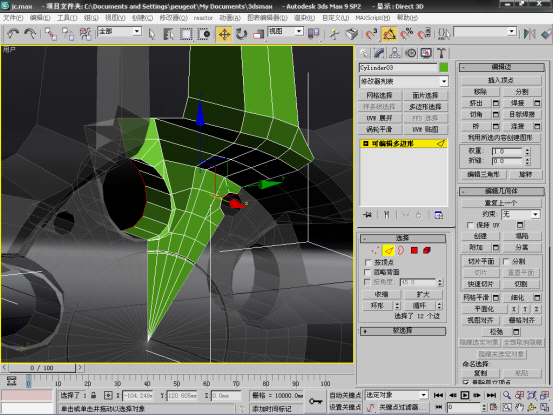
Task: Toggle the 保持 UV checkbox
Action: 470,225
